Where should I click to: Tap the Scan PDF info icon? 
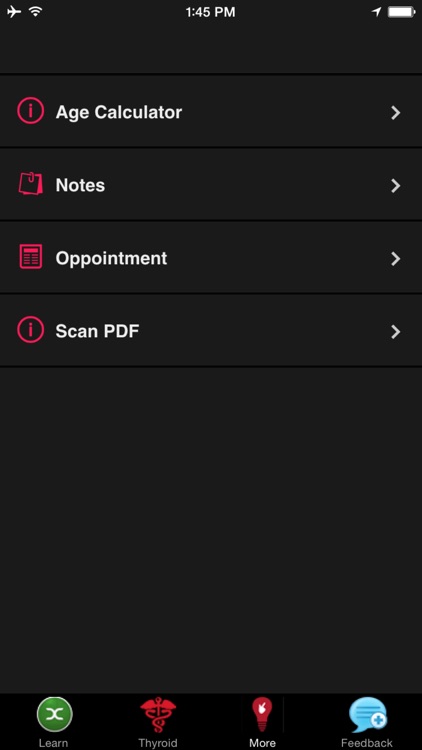coord(31,330)
